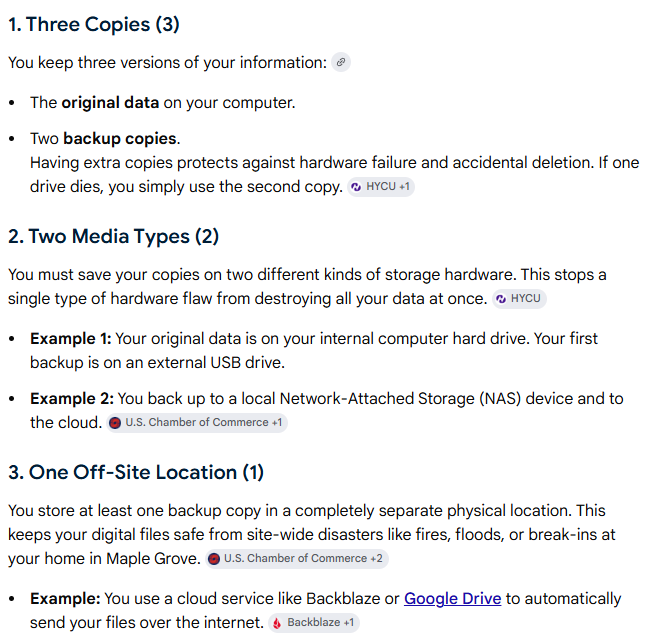The height and width of the screenshot is (637, 648).
Task: Open the 'HYCU +1' source citation chip
Action: [381, 187]
